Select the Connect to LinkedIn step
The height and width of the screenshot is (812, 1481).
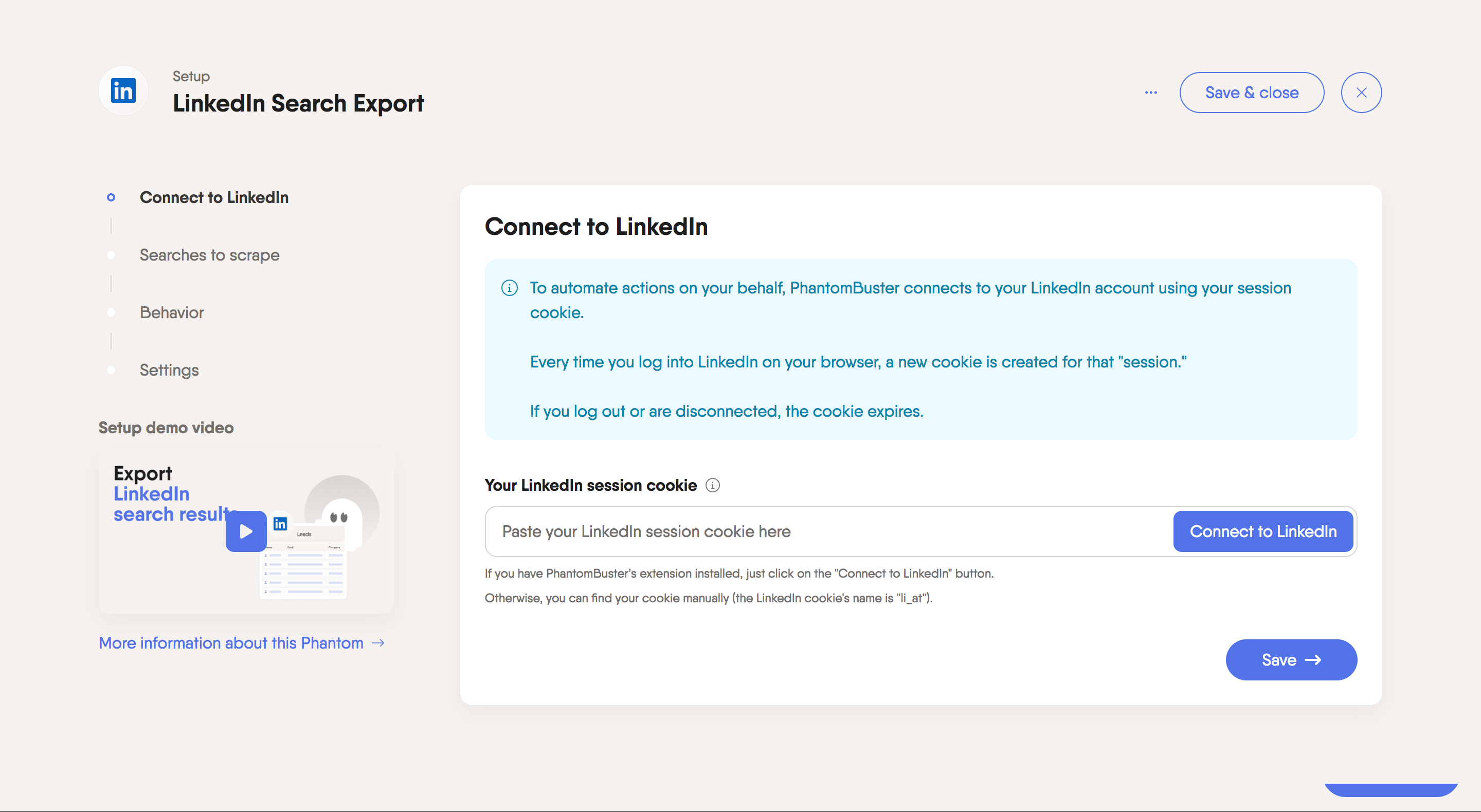click(x=214, y=197)
